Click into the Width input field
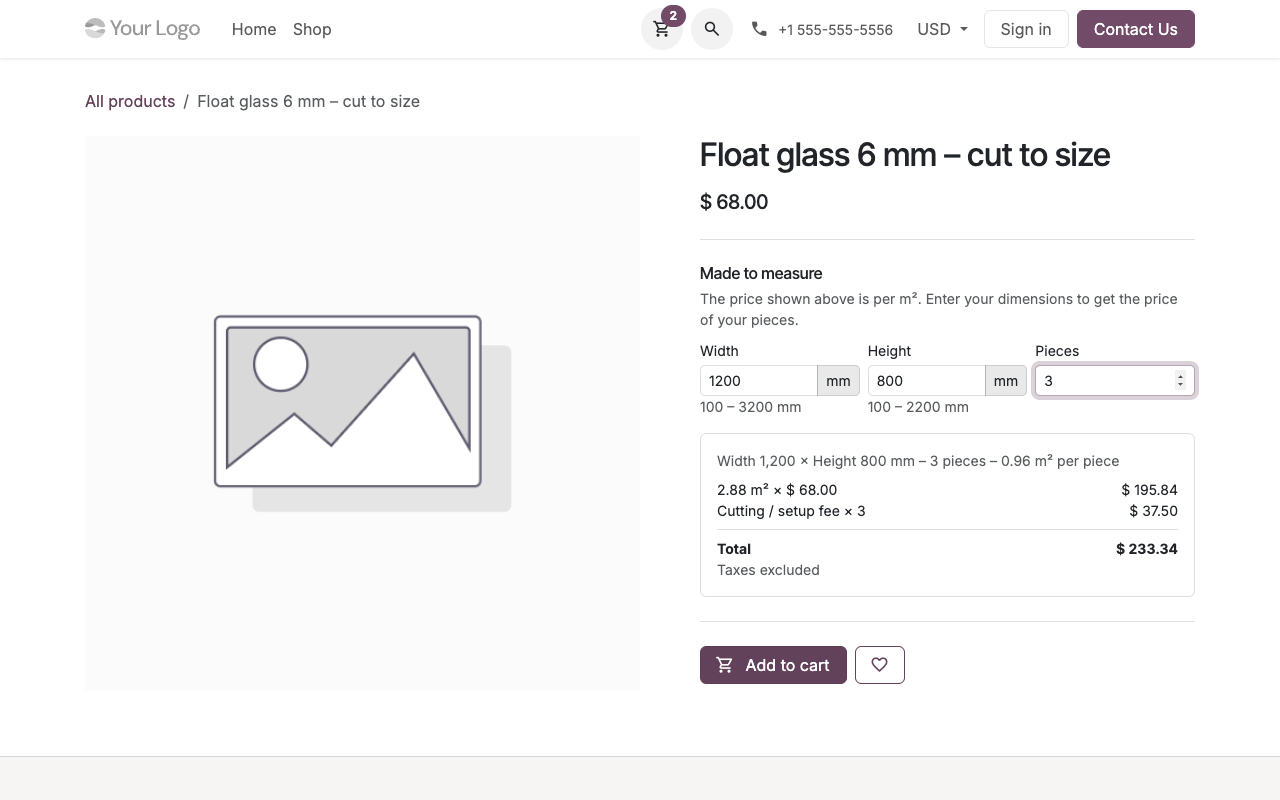The image size is (1280, 800). click(759, 381)
